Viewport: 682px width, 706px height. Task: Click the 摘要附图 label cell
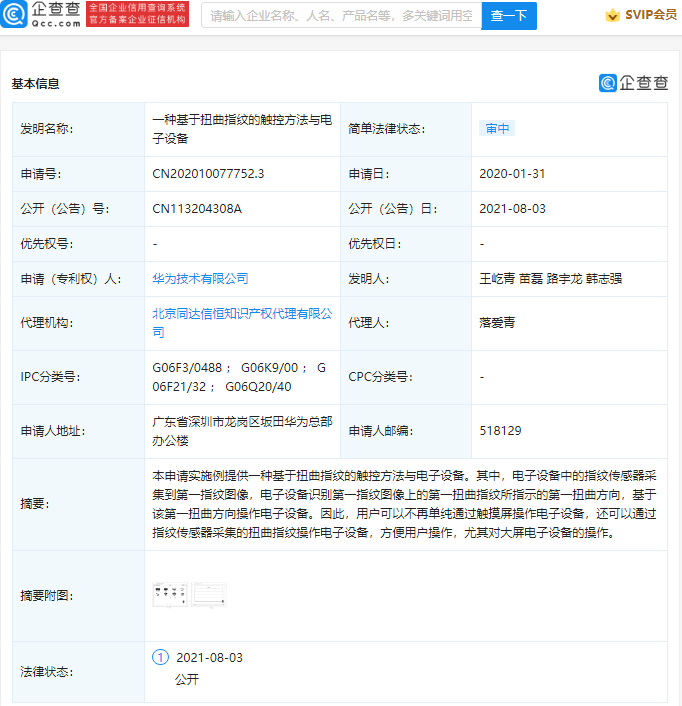79,596
